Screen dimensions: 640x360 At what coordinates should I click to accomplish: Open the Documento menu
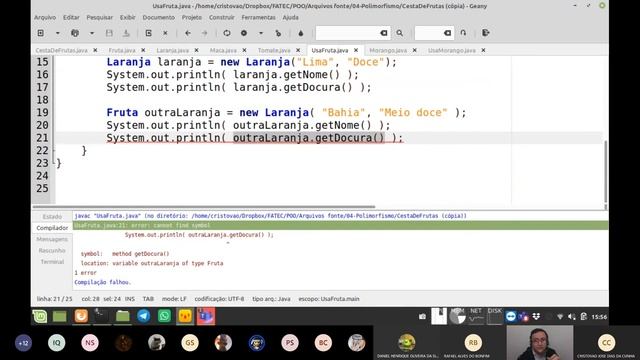coord(158,18)
